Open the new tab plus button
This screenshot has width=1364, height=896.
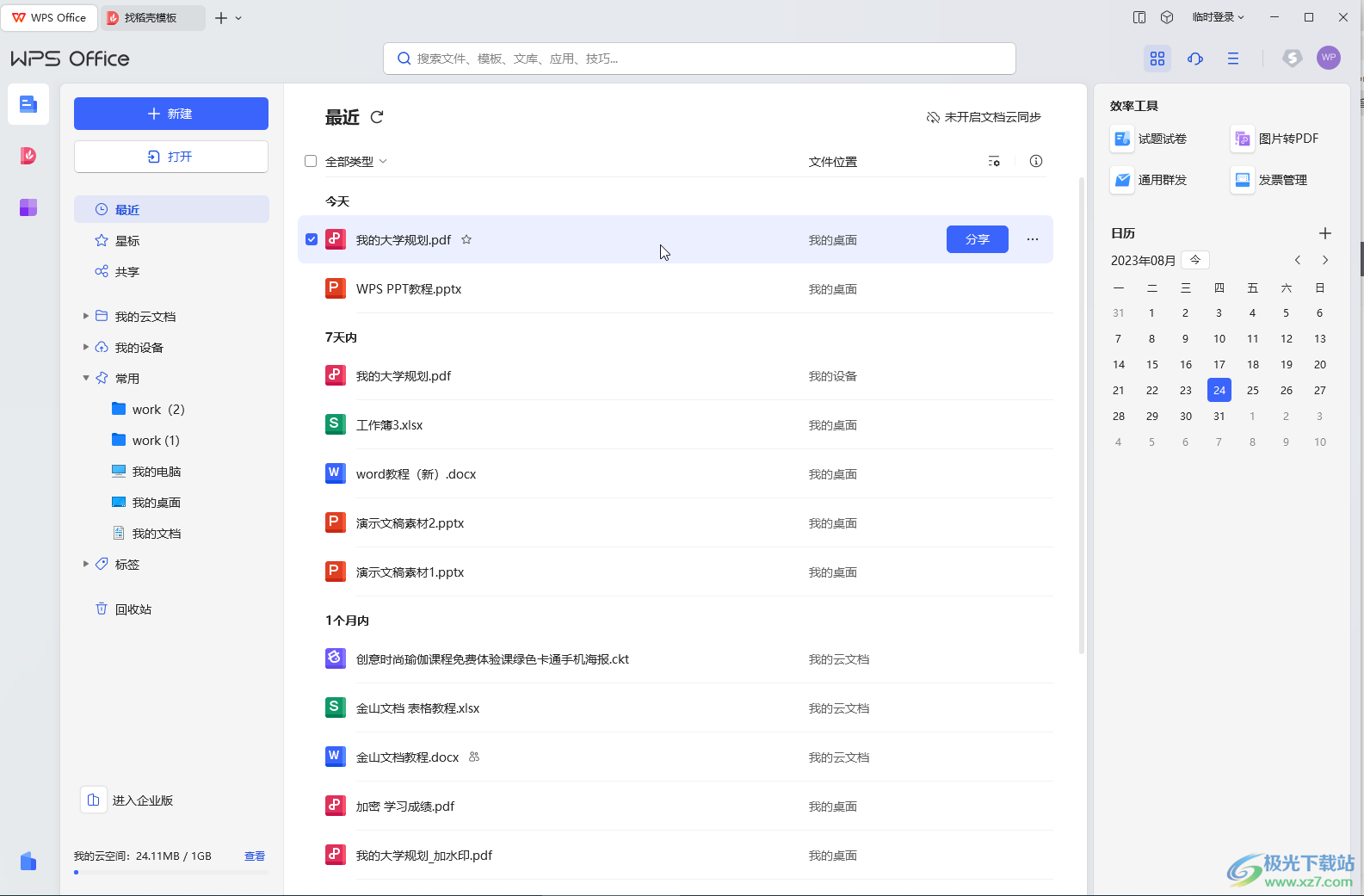click(221, 18)
